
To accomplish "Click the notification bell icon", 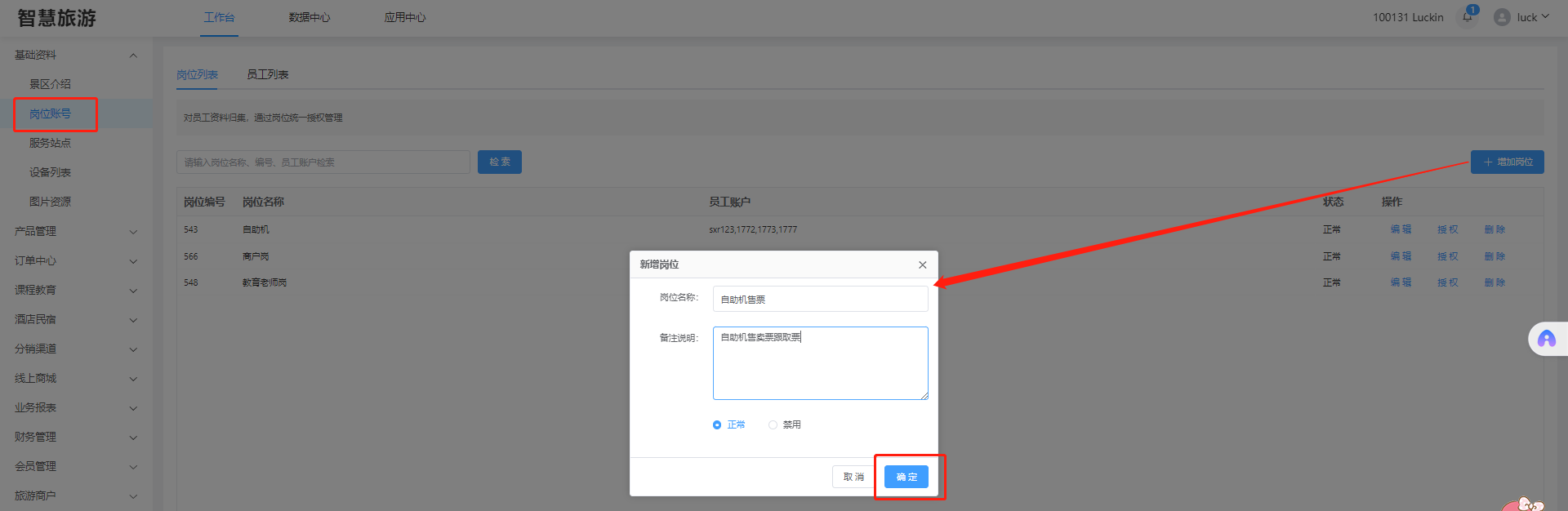I will click(1467, 17).
